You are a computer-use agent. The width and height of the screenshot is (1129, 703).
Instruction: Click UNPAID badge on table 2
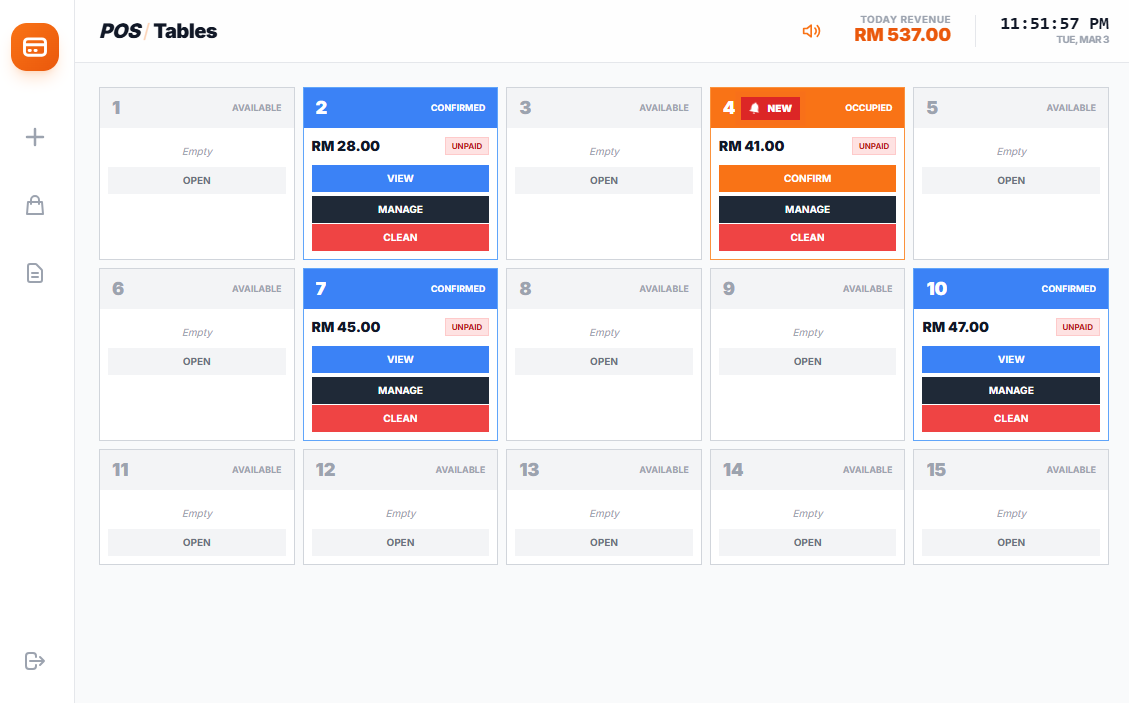pos(467,146)
